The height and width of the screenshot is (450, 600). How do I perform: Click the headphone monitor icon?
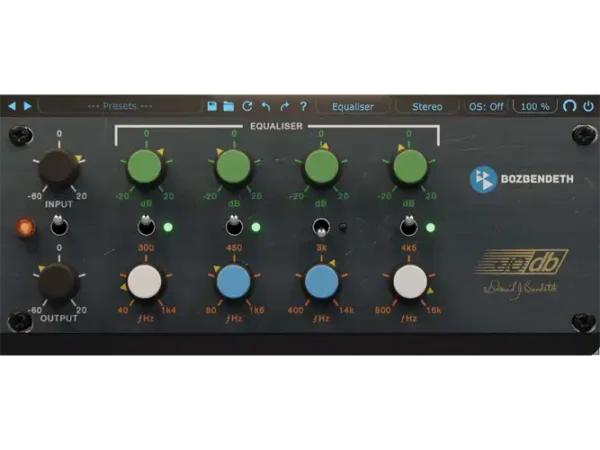pos(569,106)
